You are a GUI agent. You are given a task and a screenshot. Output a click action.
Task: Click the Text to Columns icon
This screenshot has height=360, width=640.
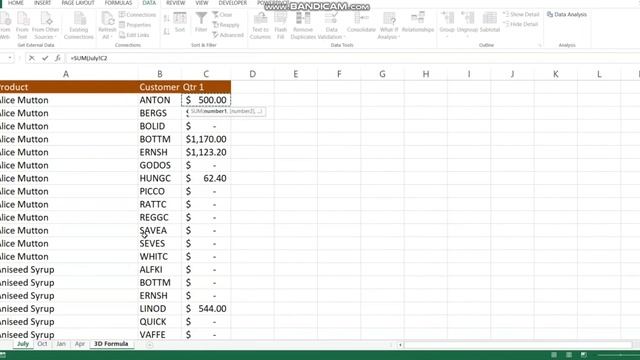pos(260,25)
